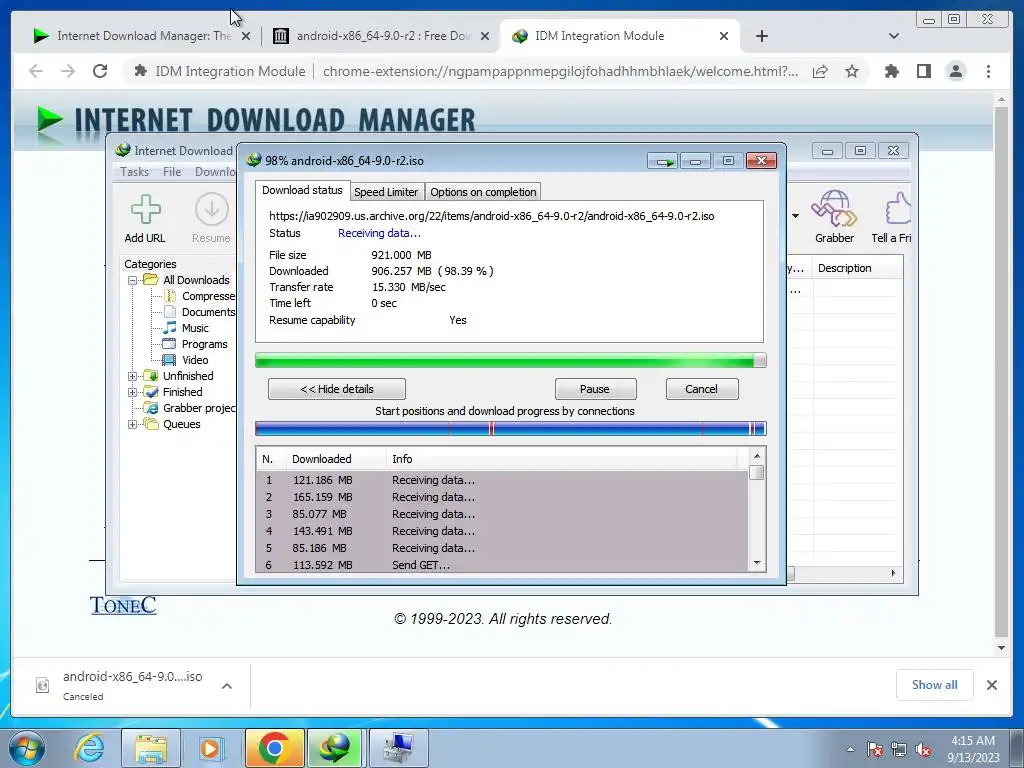Open options for the android-x86 iso download chip
1024x768 pixels.
click(227, 686)
